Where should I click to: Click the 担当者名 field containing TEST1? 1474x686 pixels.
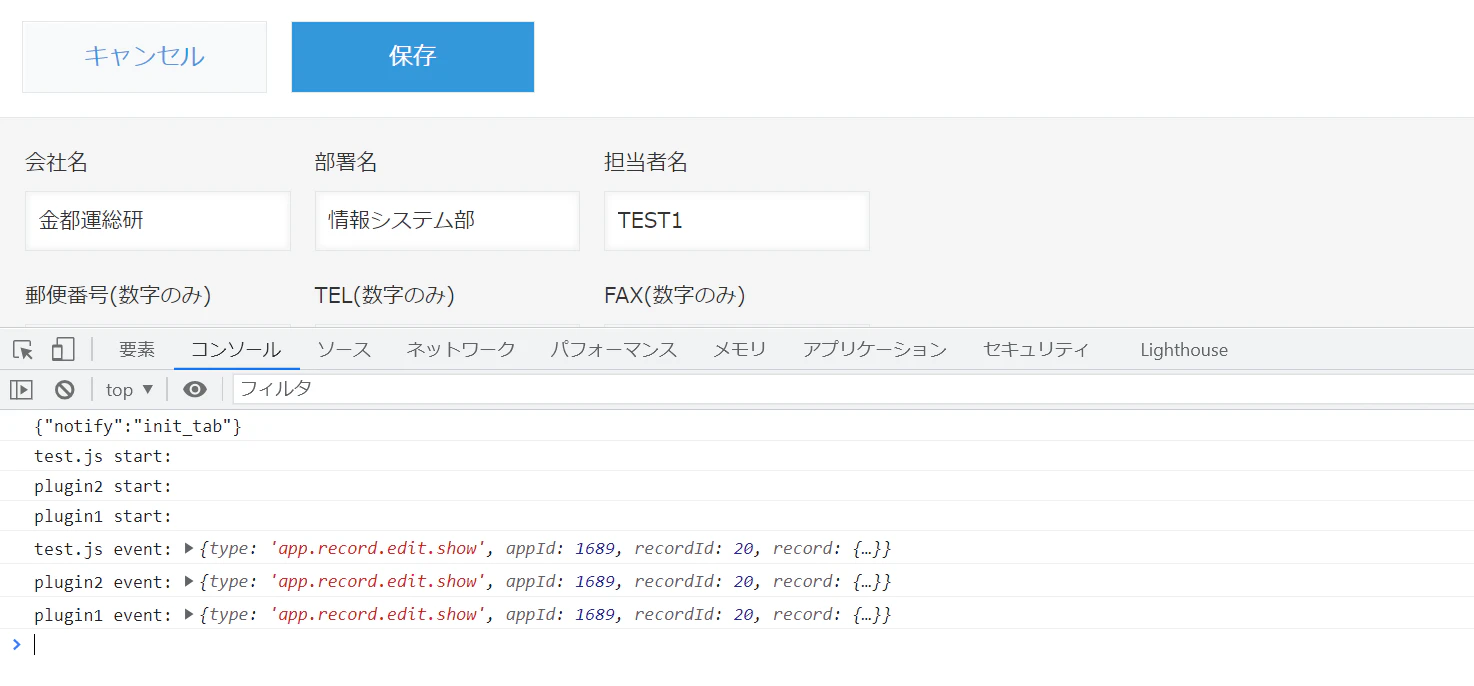(x=737, y=221)
